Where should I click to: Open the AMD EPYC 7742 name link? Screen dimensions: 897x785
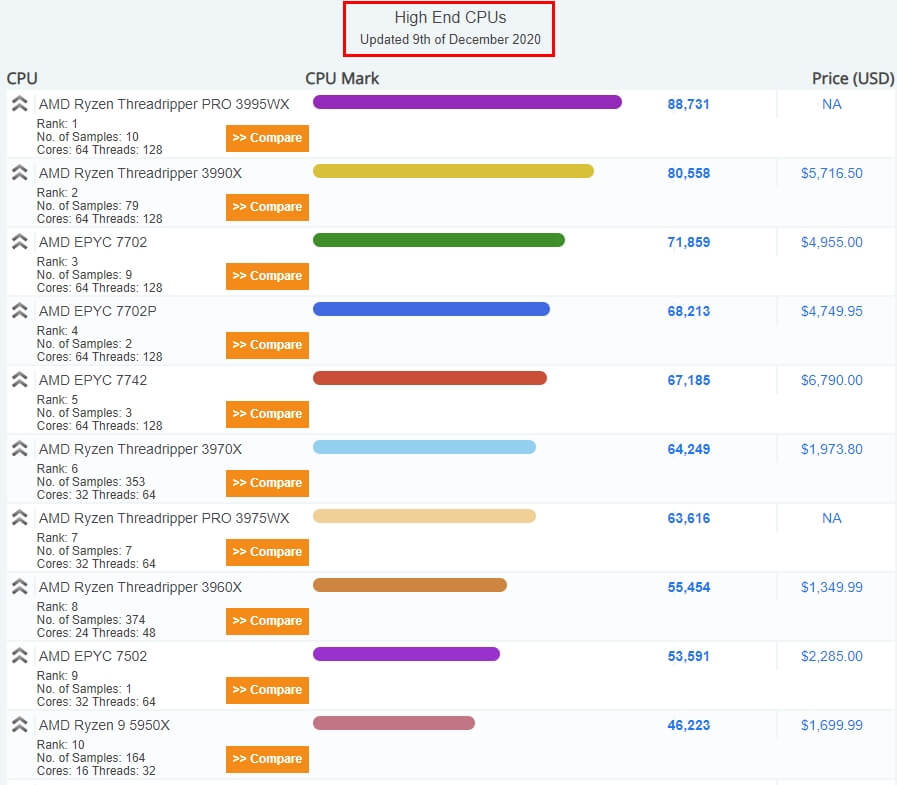point(93,380)
